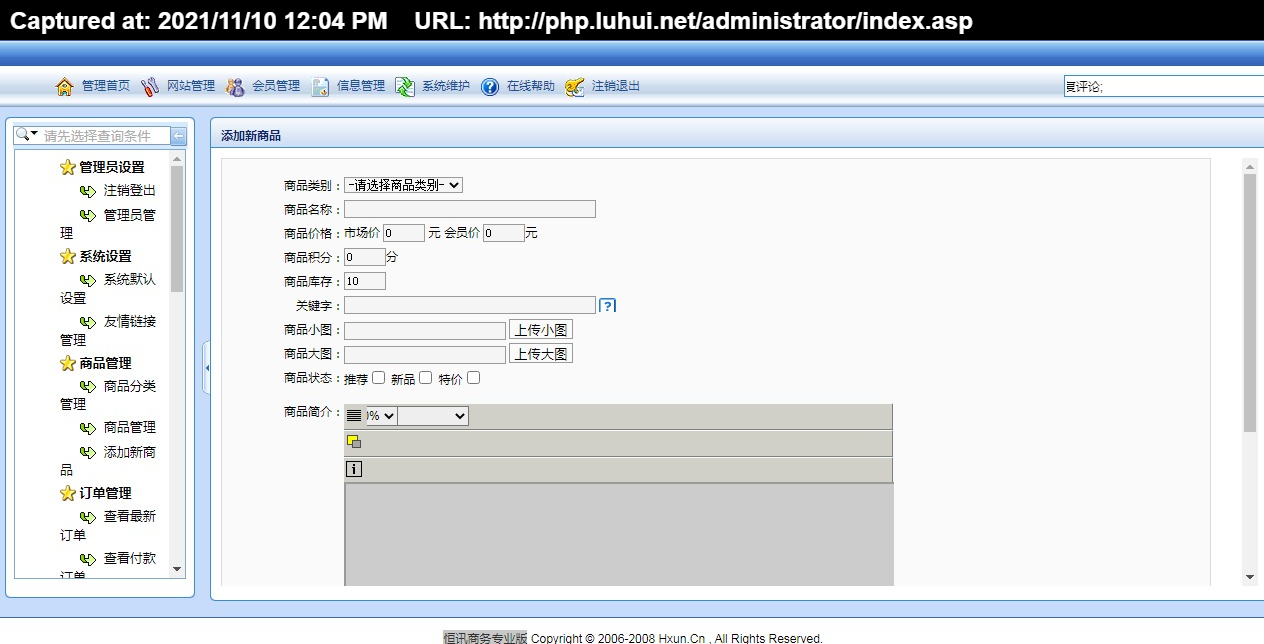
Task: Click 注销退出 to log out
Action: click(x=616, y=86)
